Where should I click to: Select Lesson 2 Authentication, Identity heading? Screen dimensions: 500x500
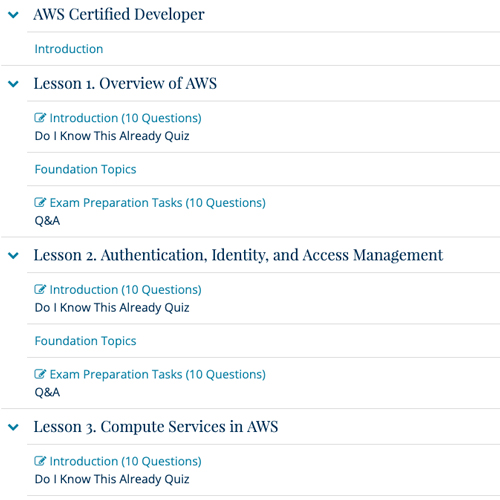239,255
